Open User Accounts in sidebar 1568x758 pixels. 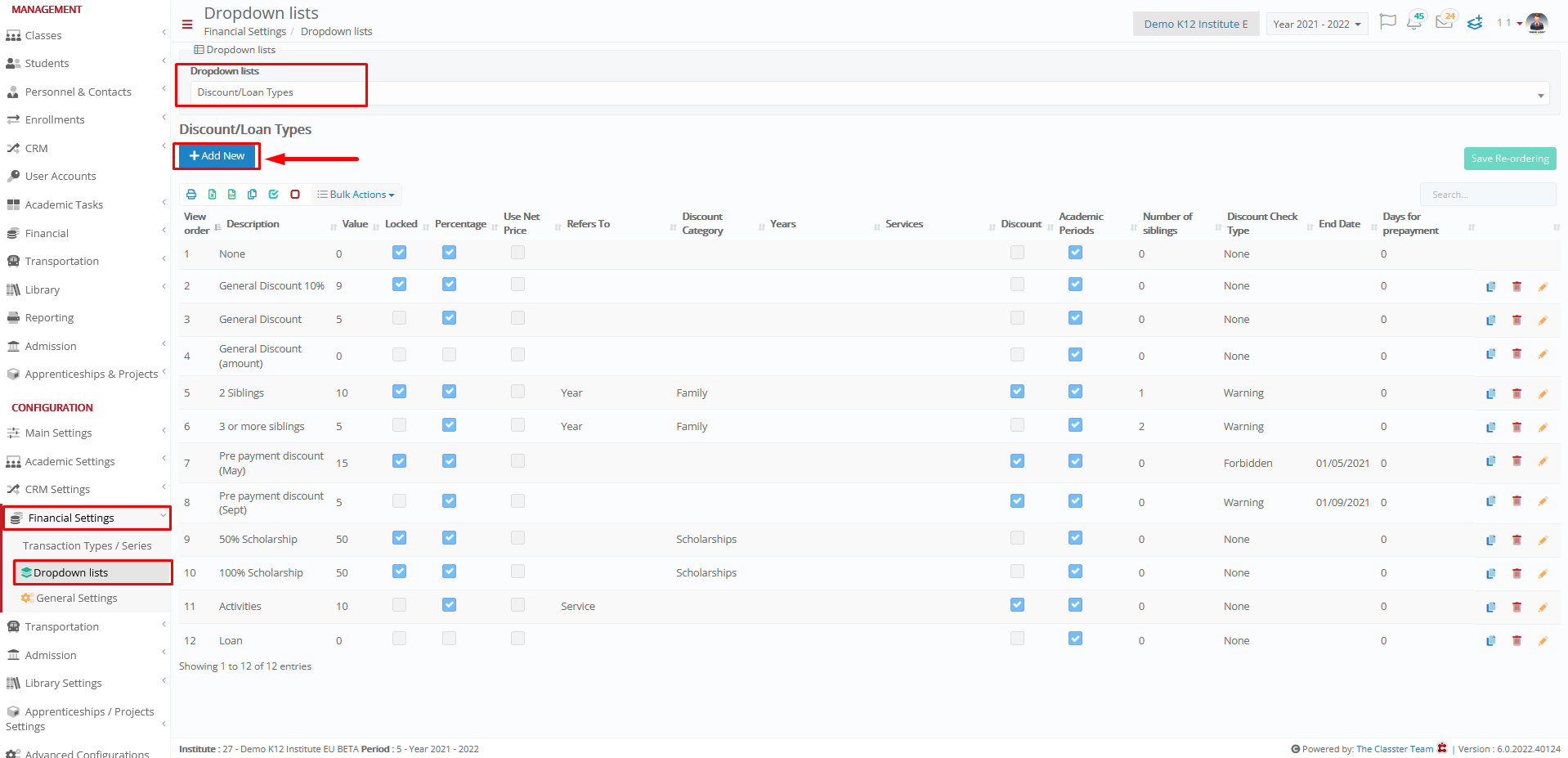(60, 176)
